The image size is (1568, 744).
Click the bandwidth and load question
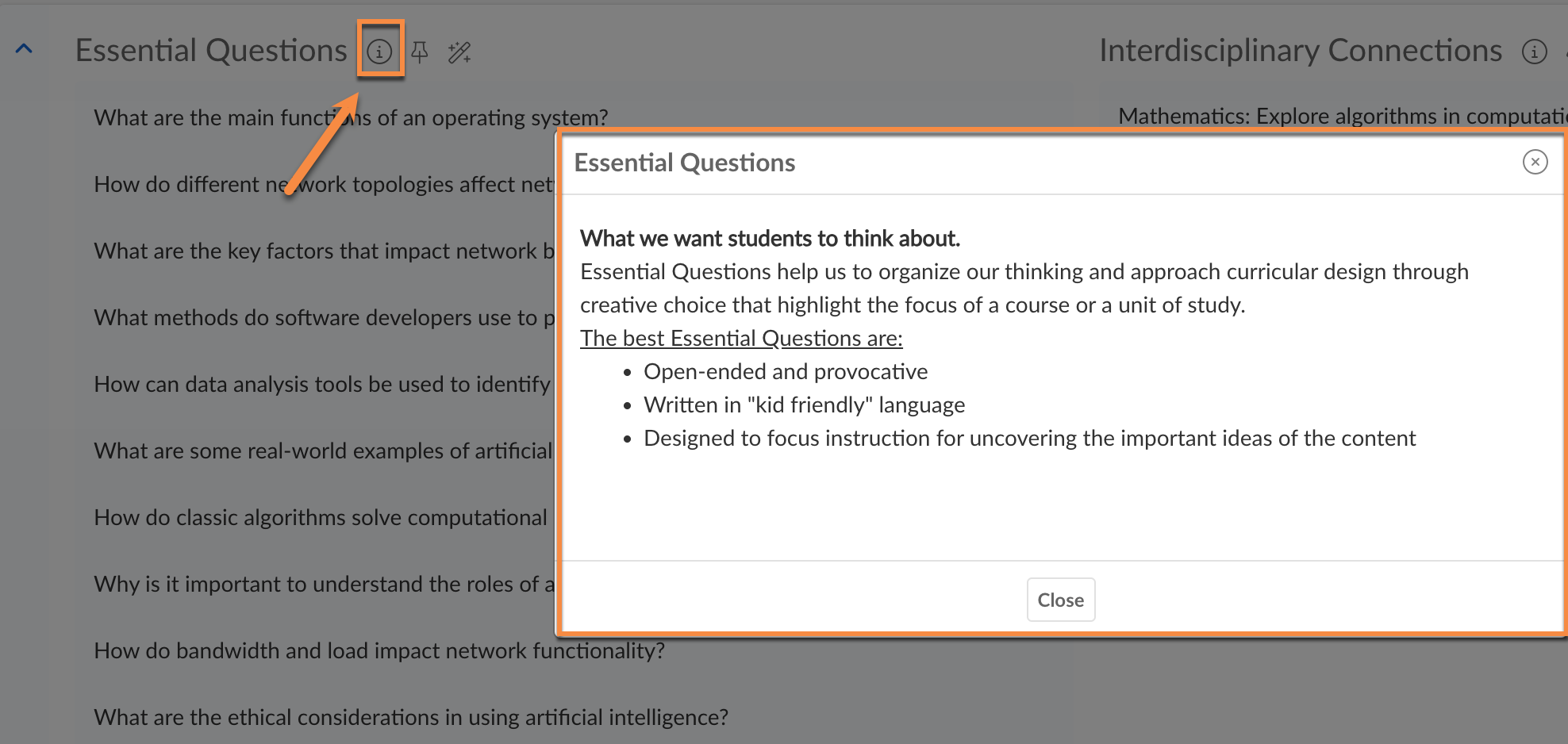tap(379, 650)
